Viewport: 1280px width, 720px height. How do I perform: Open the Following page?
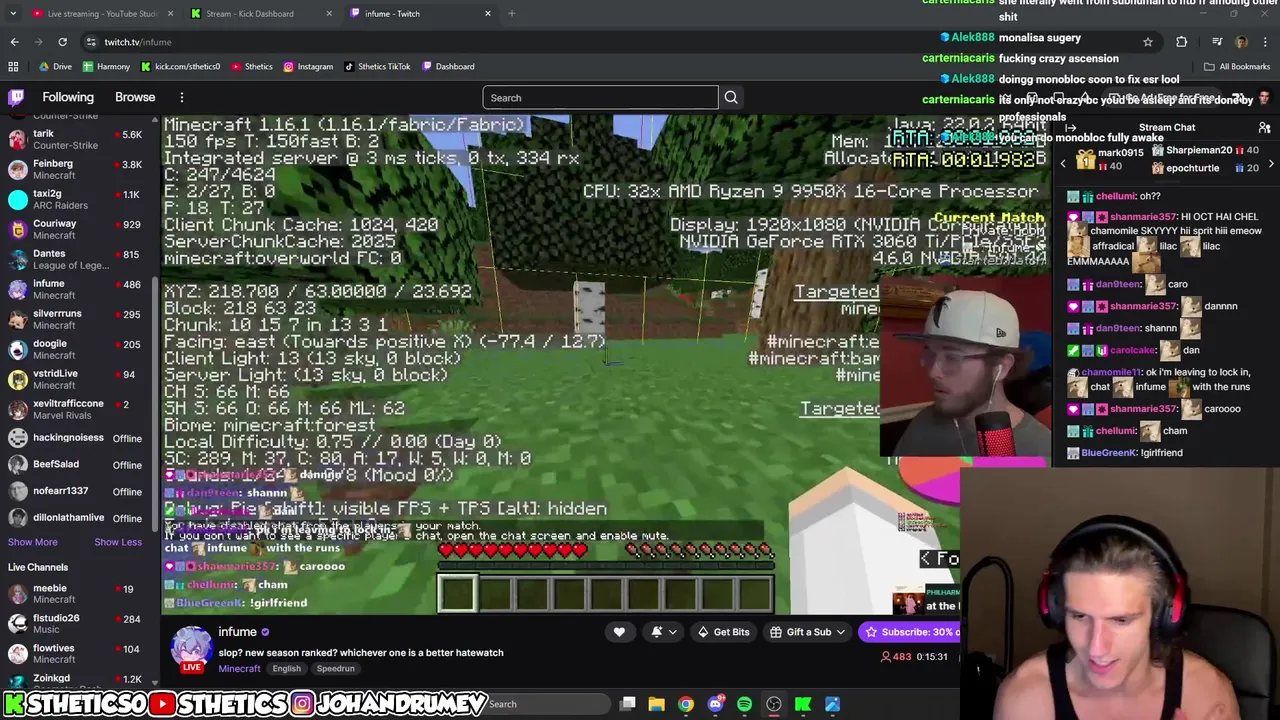(x=68, y=97)
